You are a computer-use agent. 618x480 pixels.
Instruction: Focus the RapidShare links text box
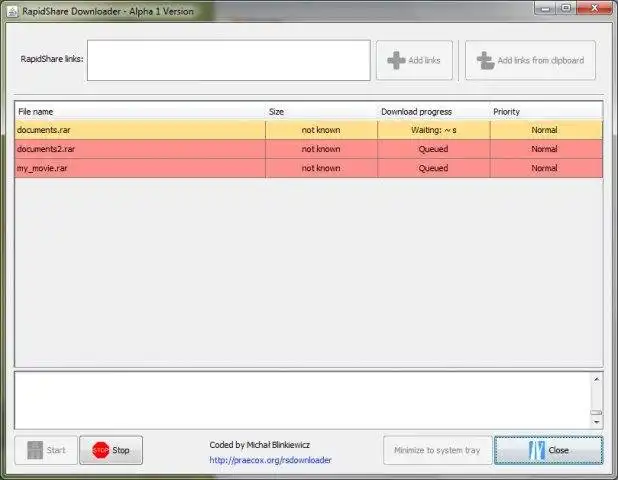[x=229, y=60]
